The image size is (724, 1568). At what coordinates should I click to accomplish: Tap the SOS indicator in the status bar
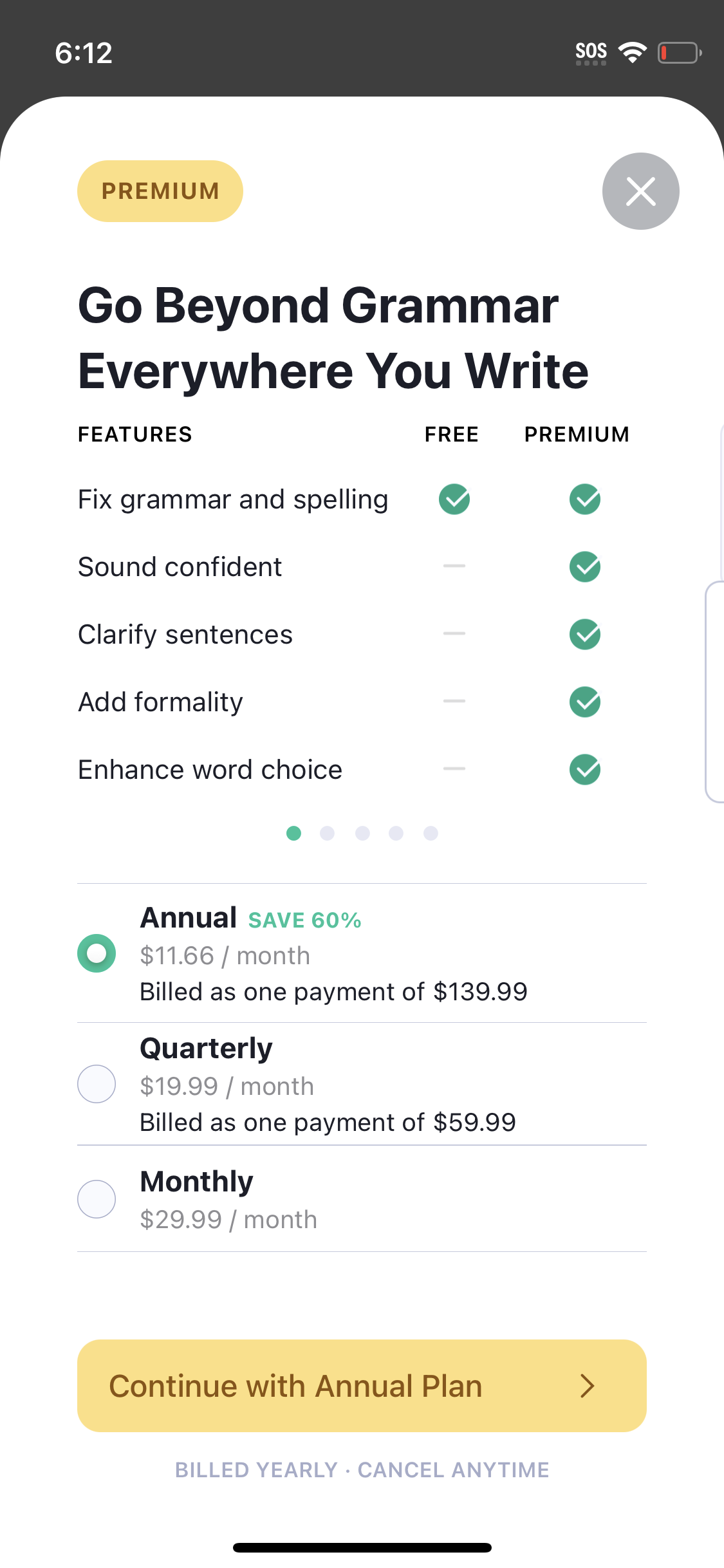coord(591,50)
